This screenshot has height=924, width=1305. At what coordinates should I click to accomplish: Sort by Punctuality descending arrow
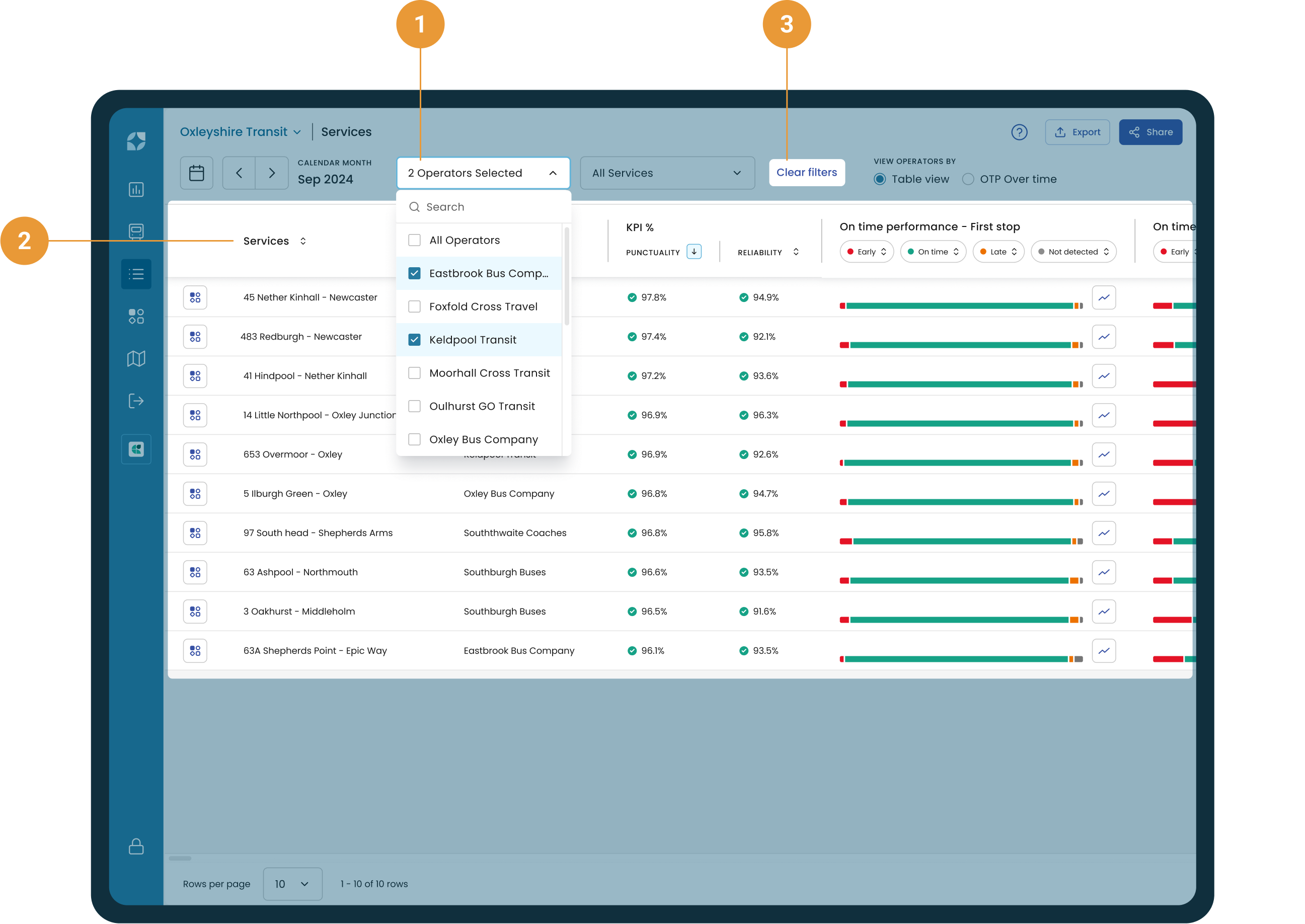[x=694, y=252]
